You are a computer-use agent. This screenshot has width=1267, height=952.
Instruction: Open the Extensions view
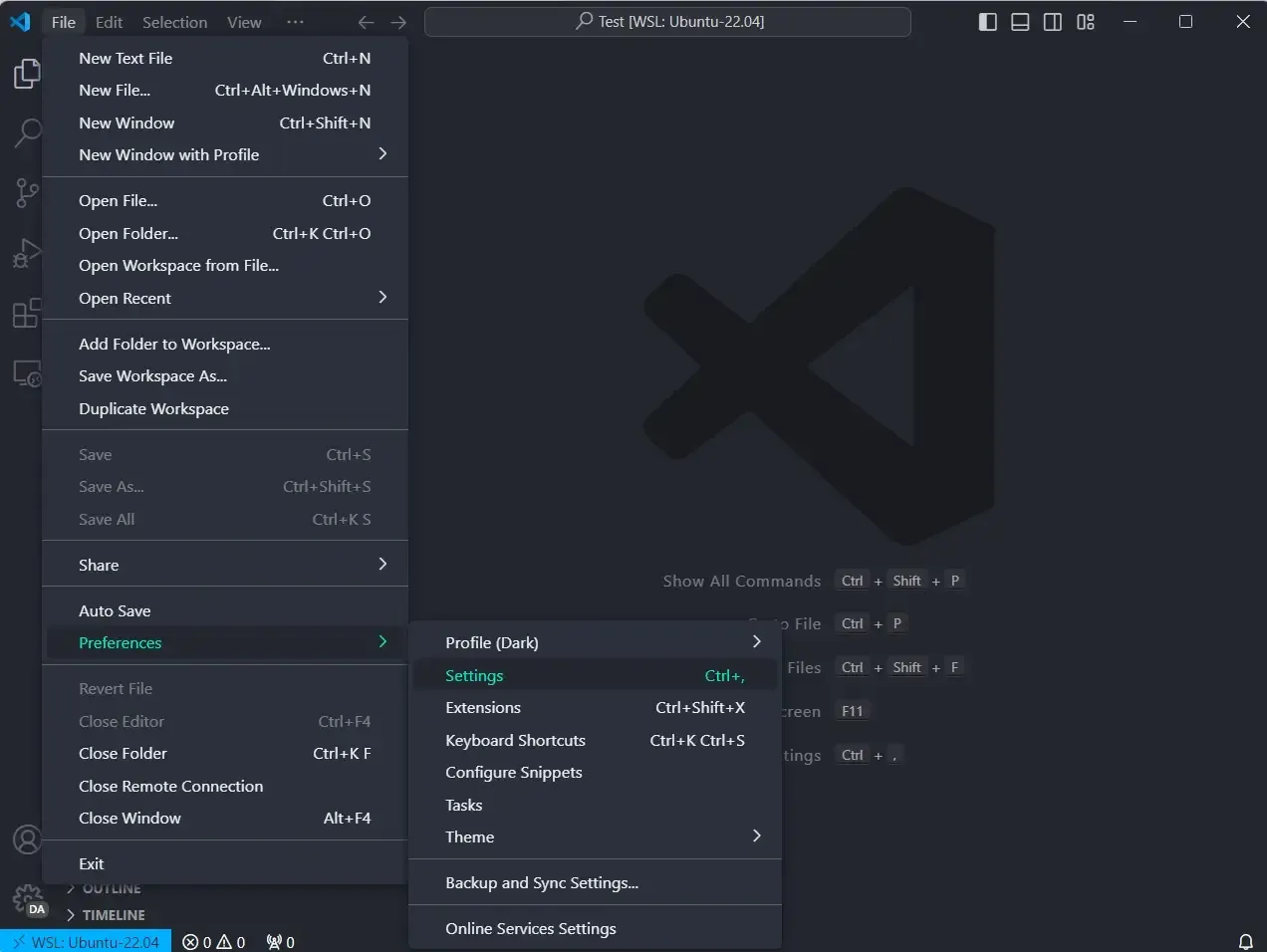27,313
